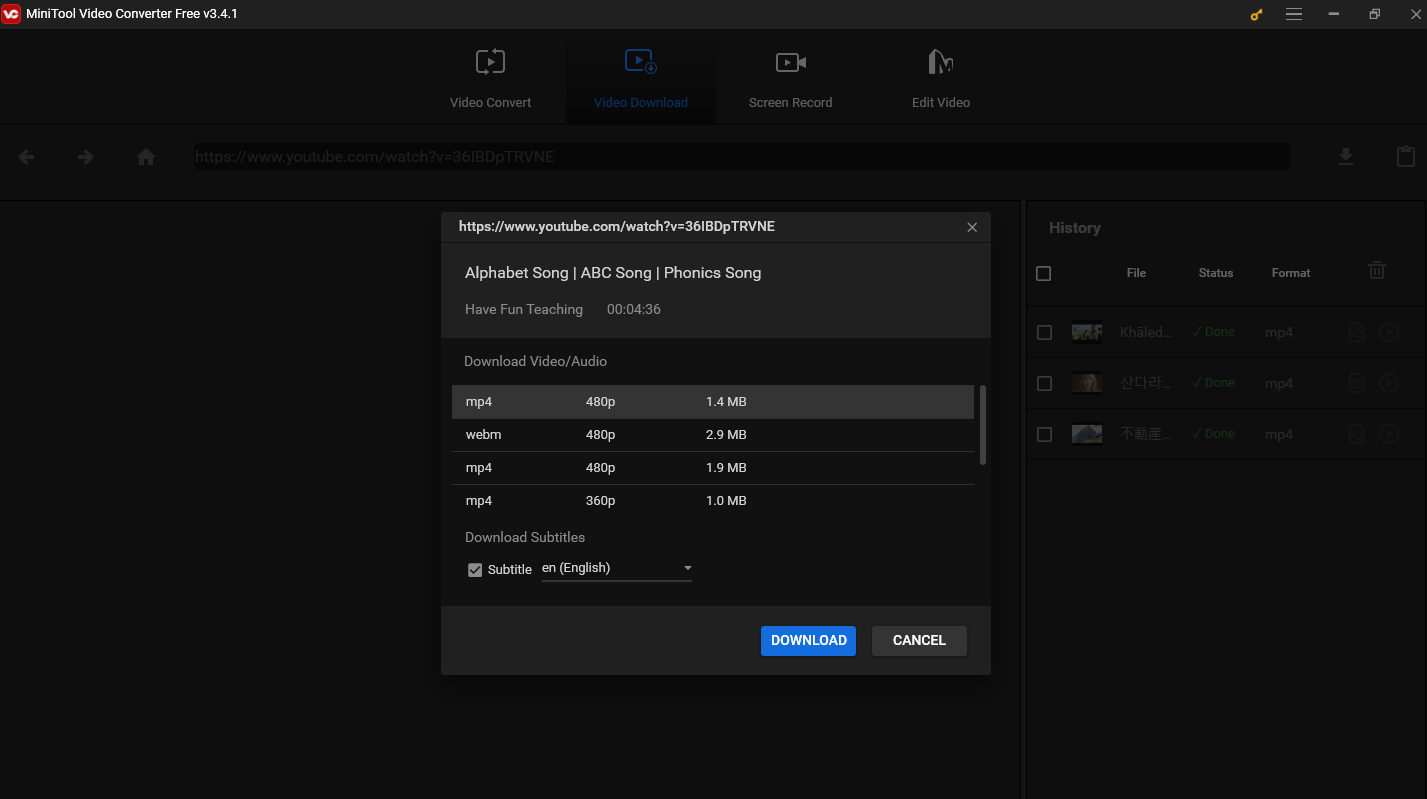Click the dialog URL title text

[617, 227]
